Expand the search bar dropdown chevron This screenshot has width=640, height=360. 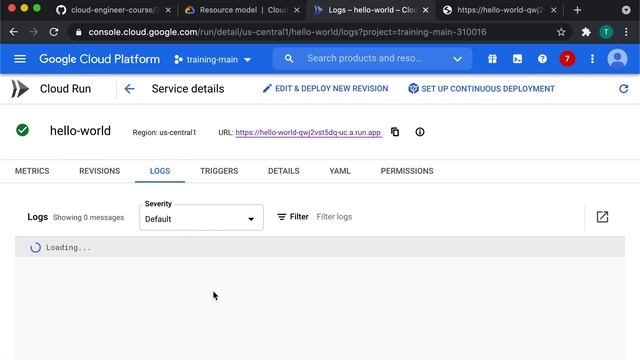point(458,59)
